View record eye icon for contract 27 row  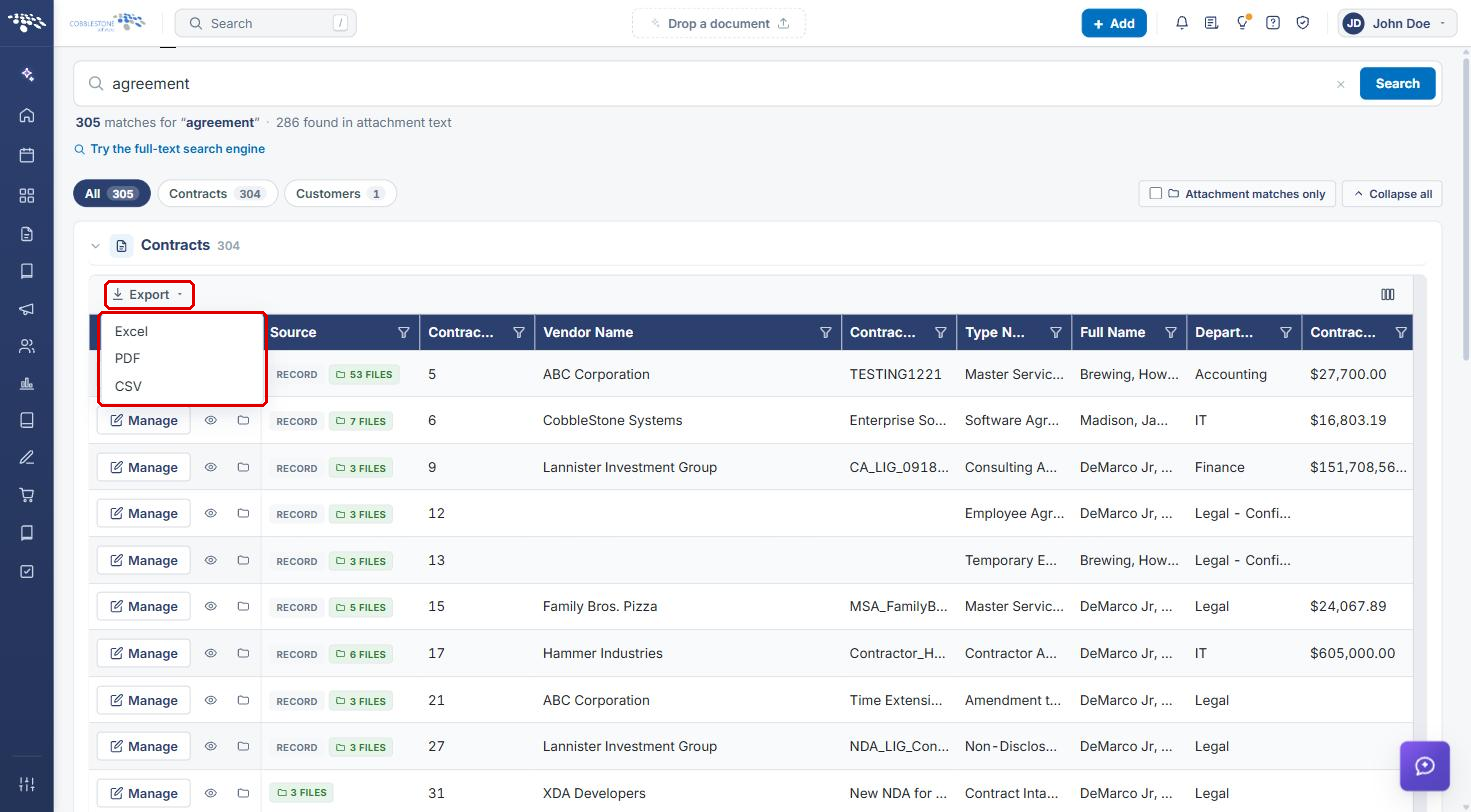(211, 747)
